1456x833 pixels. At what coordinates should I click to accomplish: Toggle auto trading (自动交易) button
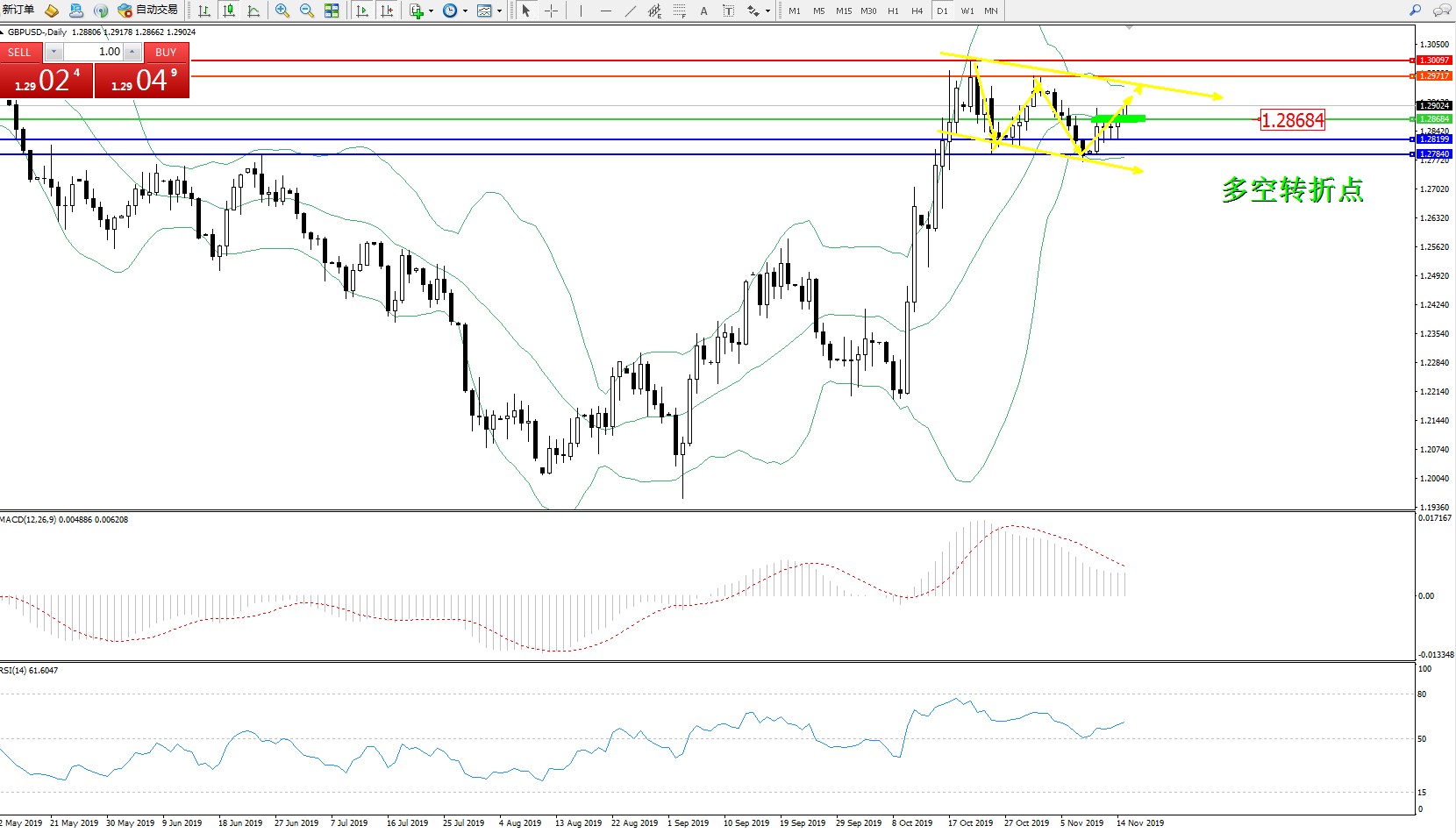click(148, 11)
